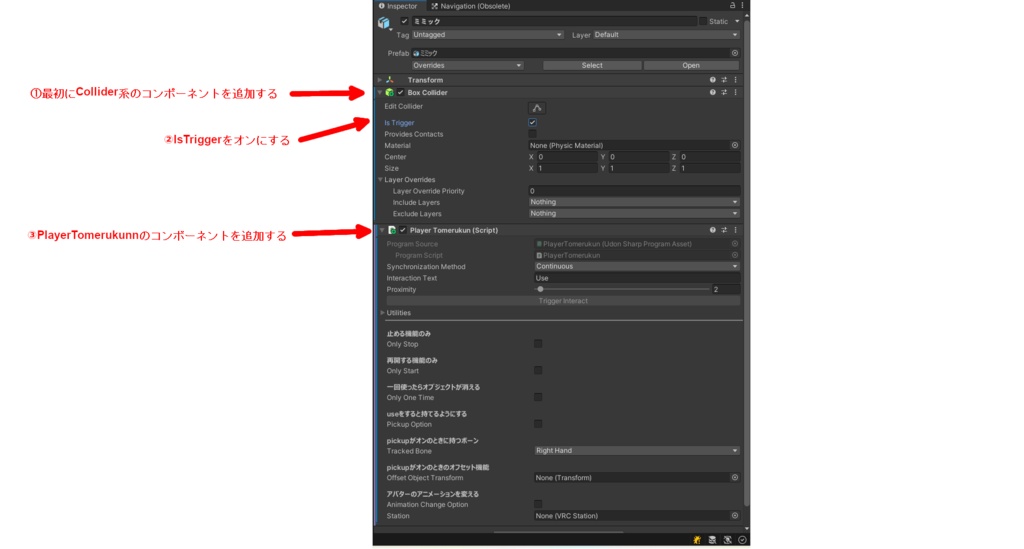
Task: Click the Center X value field
Action: click(567, 157)
